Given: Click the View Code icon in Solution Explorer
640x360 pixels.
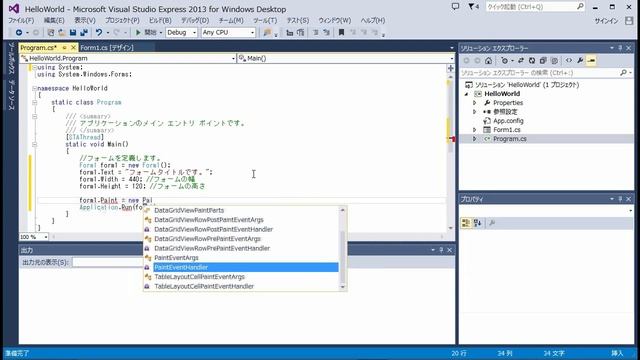Looking at the screenshot, I should click(x=569, y=60).
